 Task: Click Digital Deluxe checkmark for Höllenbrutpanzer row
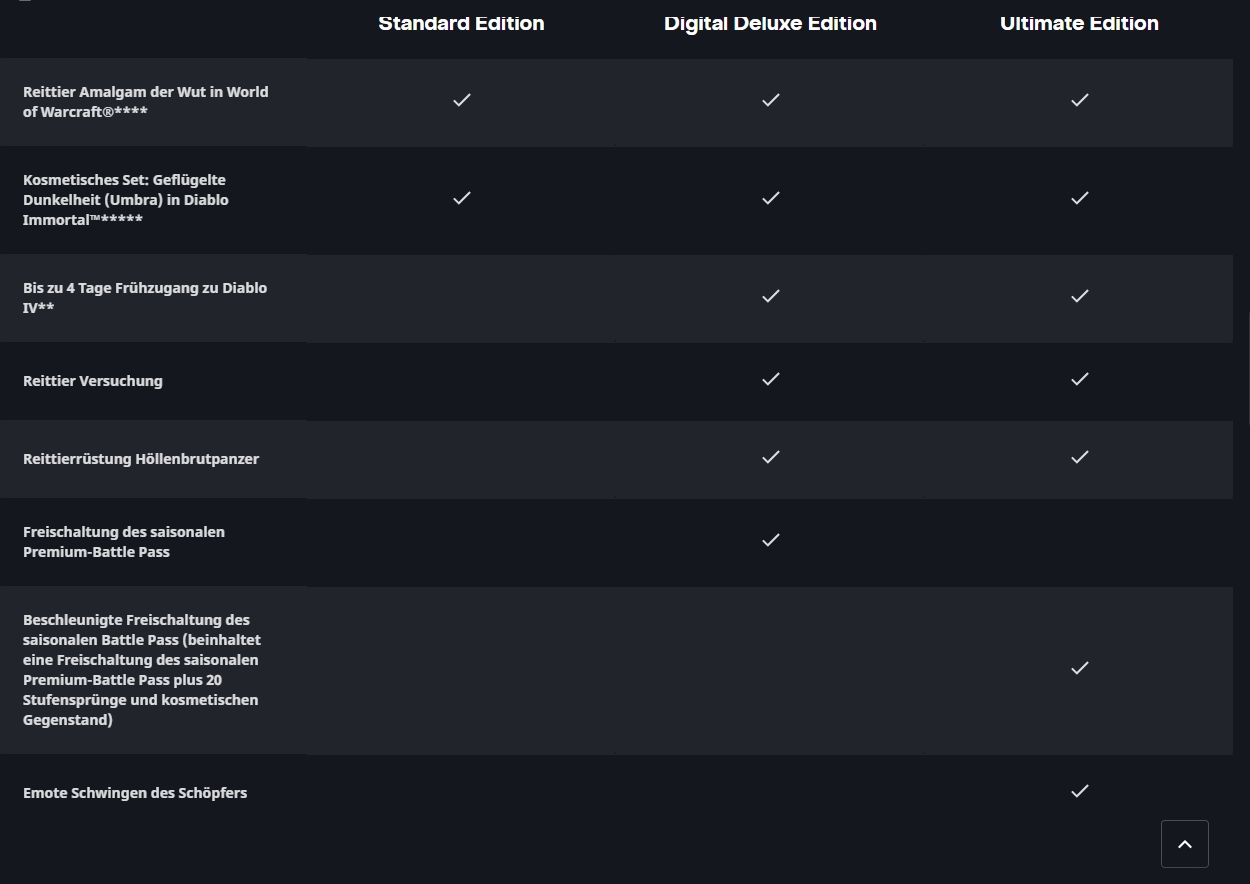[770, 457]
